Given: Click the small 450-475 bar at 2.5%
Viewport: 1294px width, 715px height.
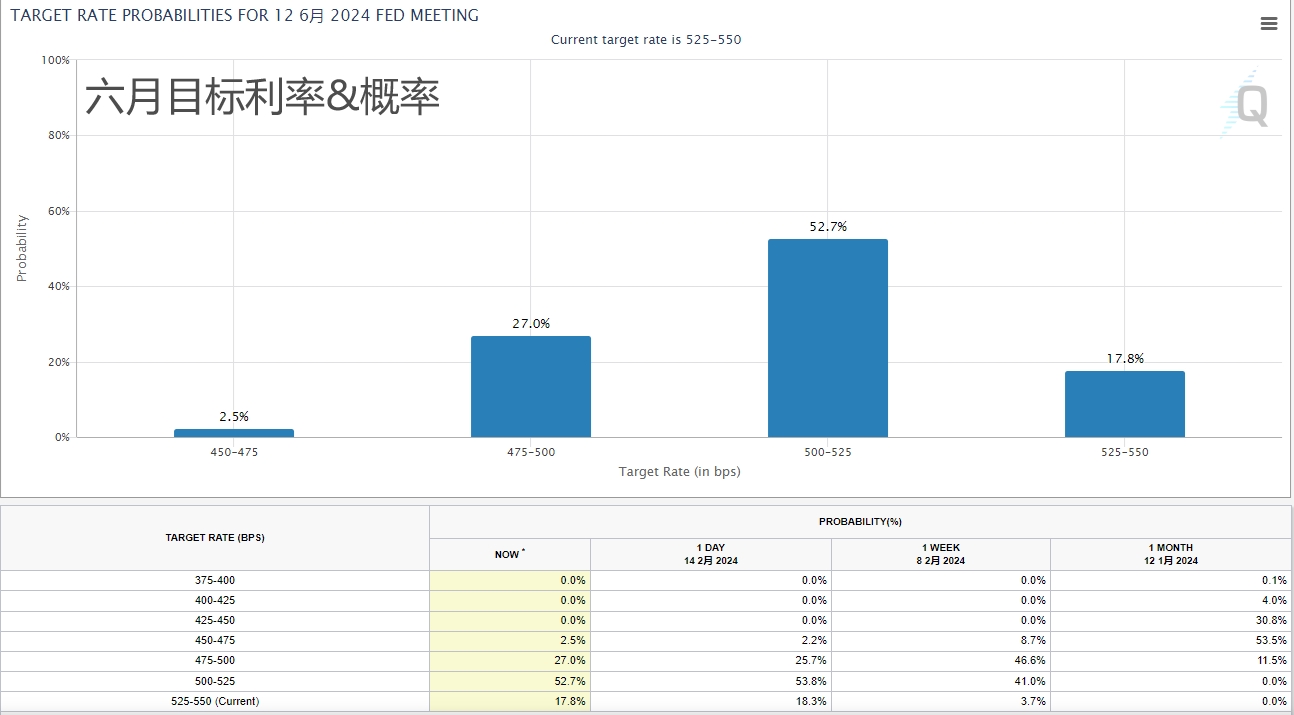Looking at the screenshot, I should (234, 433).
